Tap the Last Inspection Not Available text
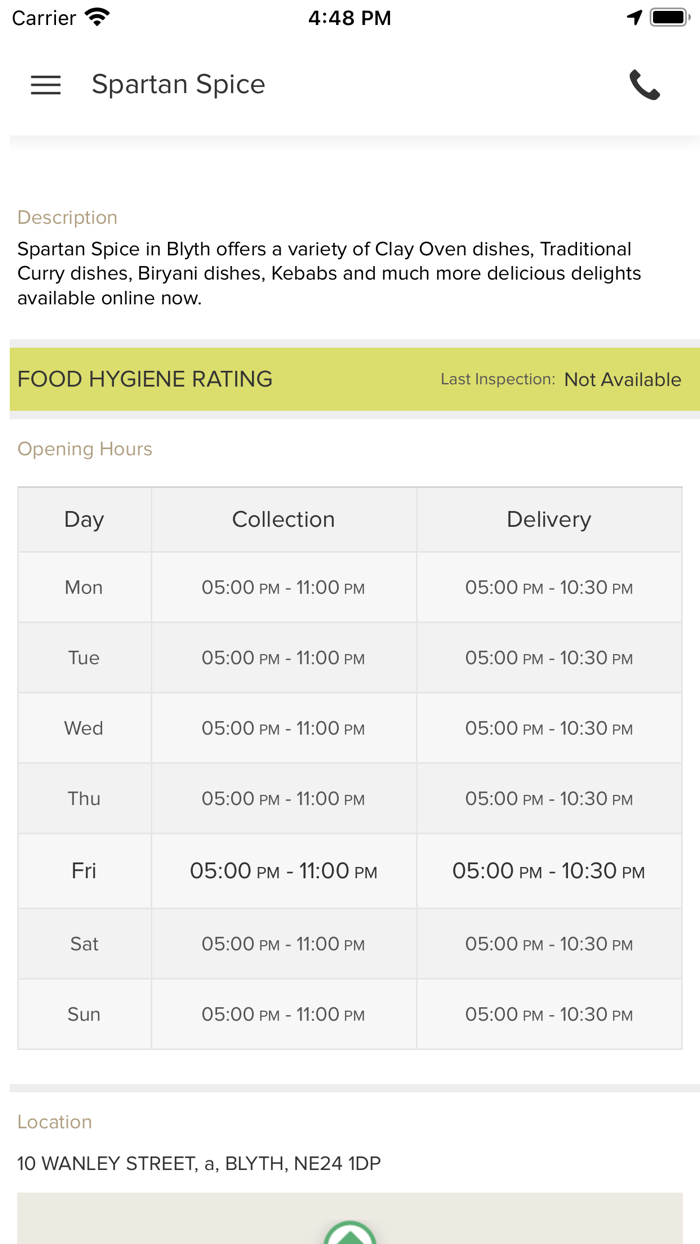Viewport: 700px width, 1244px height. [560, 380]
